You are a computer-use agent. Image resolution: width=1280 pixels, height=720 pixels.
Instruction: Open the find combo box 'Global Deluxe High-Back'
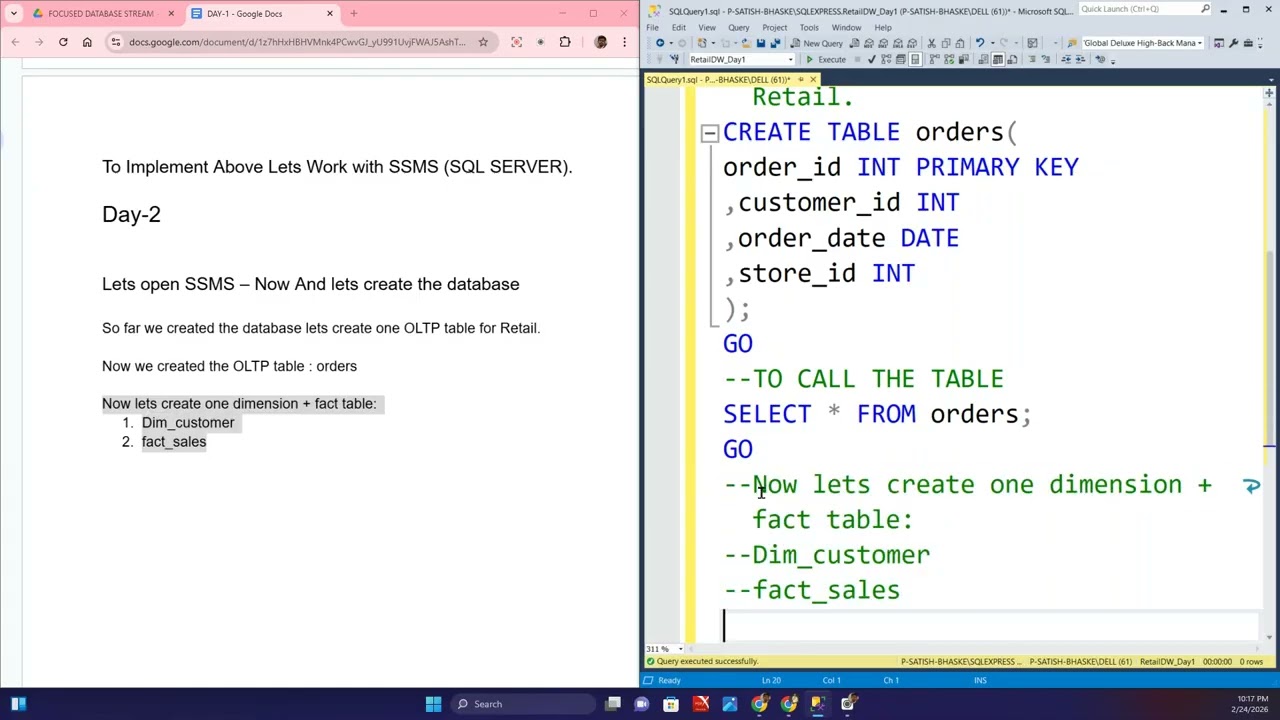pos(1143,43)
